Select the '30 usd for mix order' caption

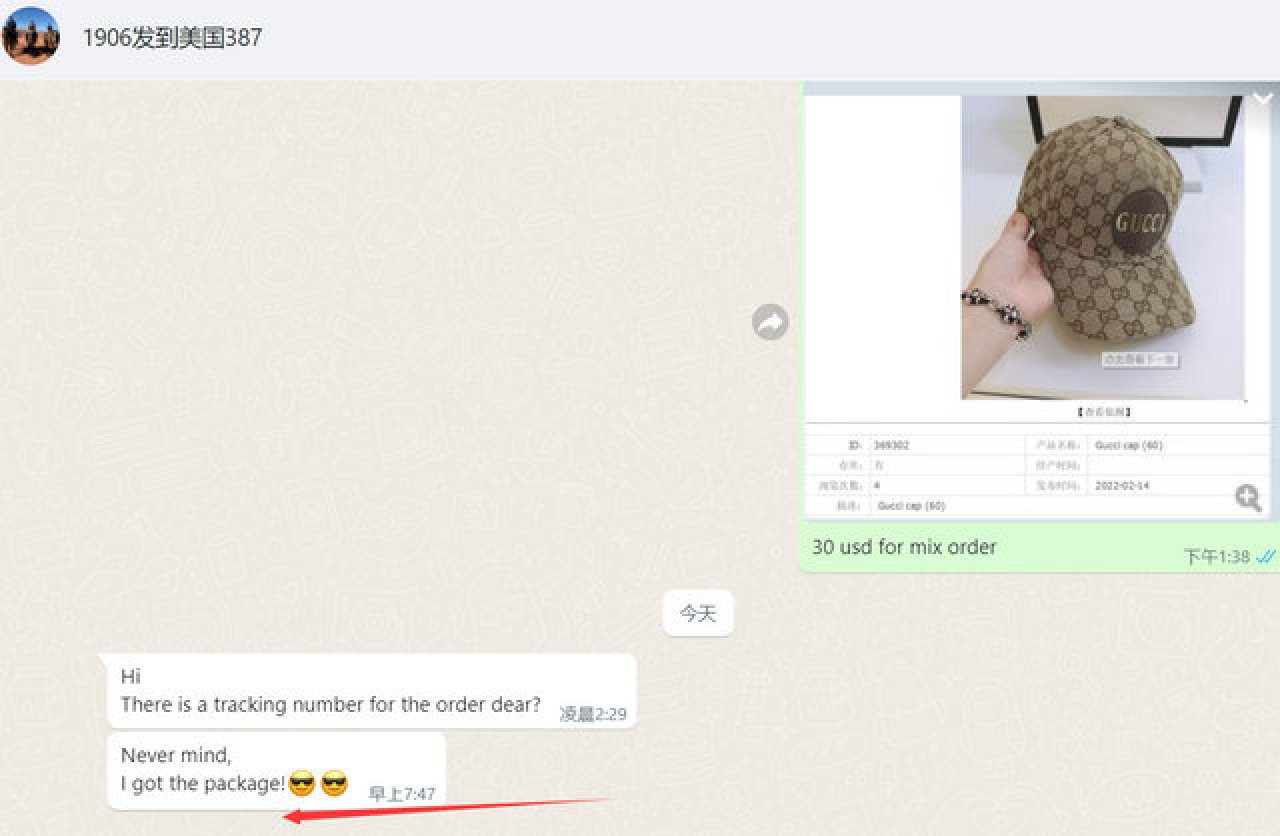click(x=904, y=547)
